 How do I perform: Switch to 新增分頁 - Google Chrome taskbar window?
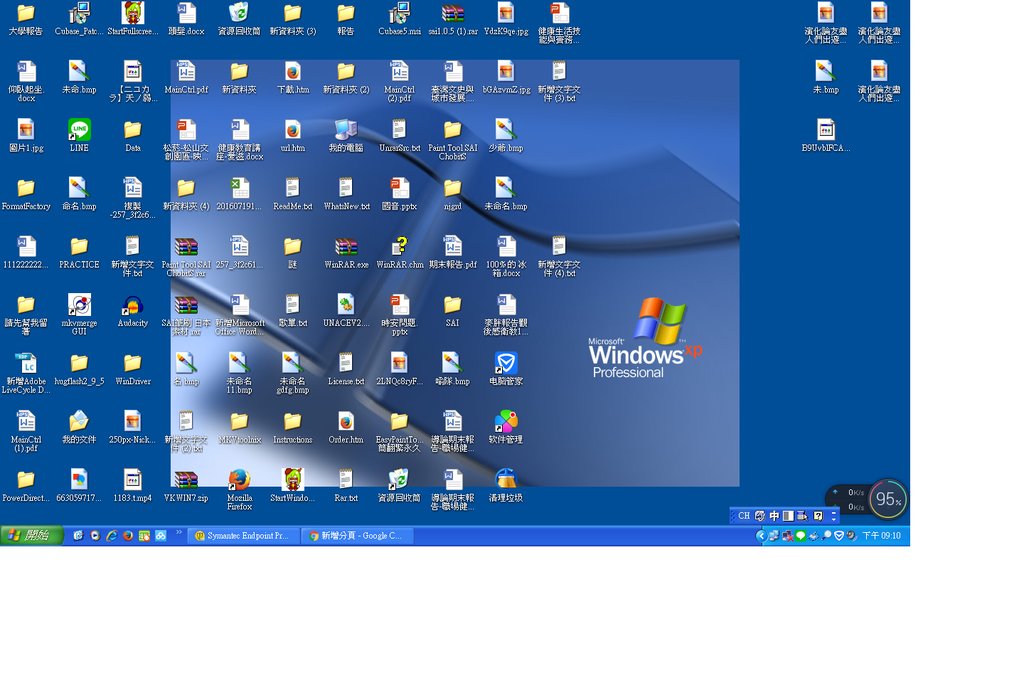pyautogui.click(x=357, y=535)
